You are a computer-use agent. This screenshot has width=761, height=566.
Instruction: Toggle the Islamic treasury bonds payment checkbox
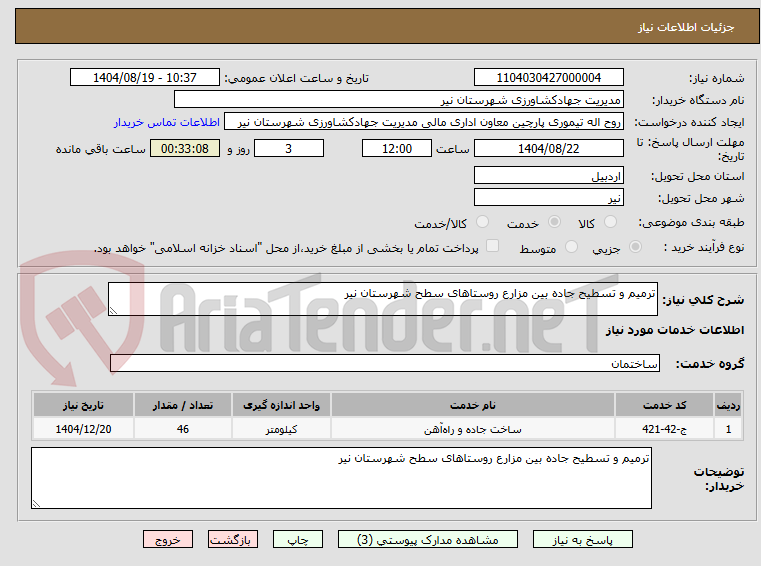click(493, 246)
